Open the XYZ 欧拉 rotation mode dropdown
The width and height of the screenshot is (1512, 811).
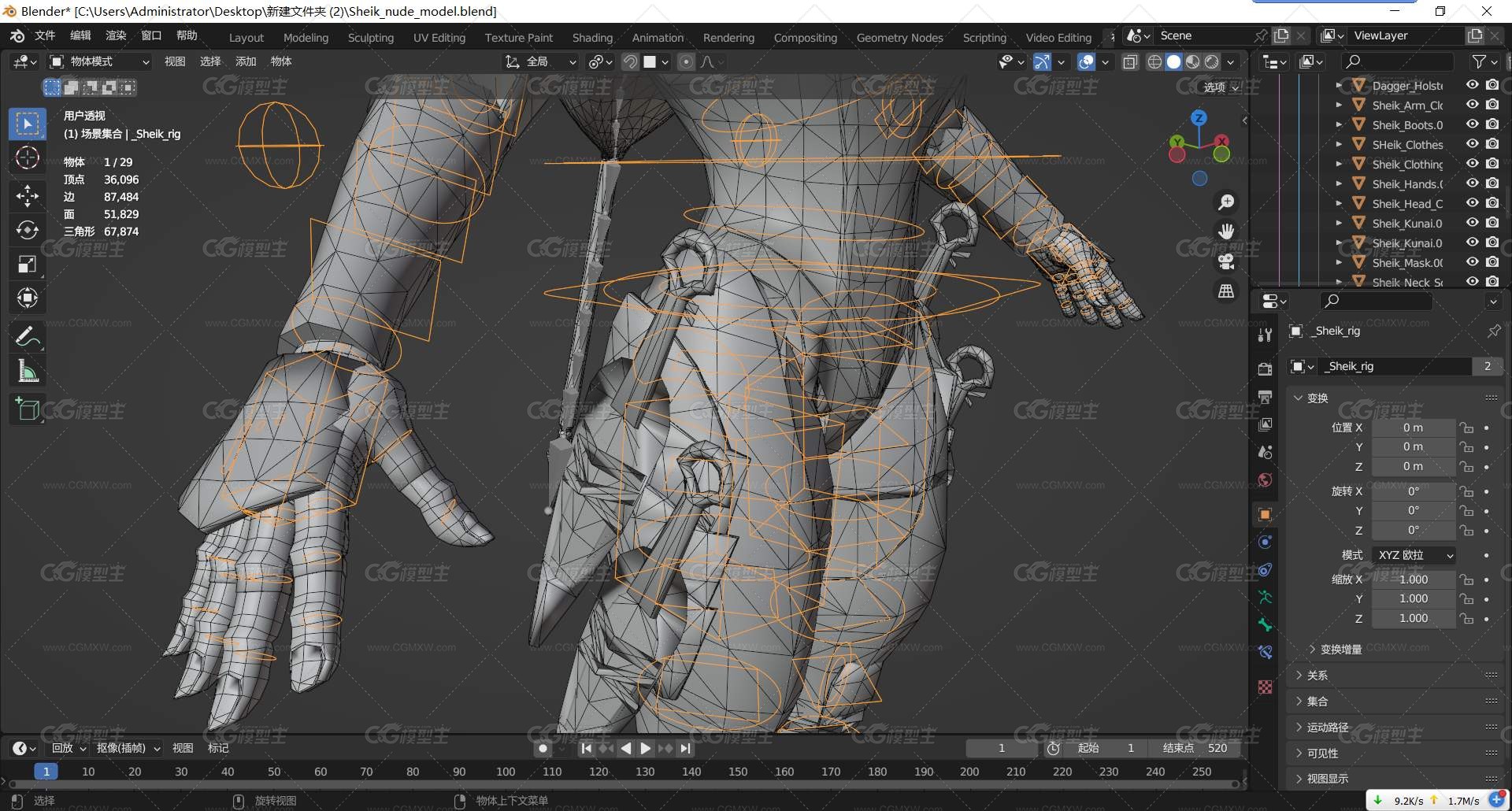tap(1415, 556)
